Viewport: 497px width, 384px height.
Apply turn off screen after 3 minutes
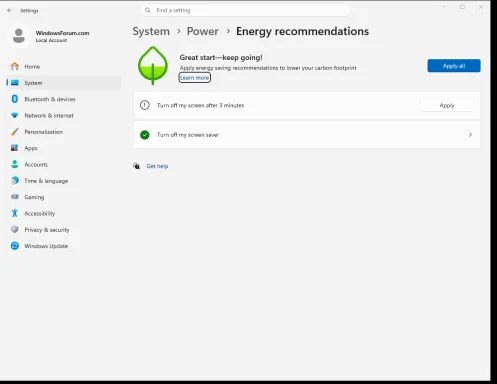pyautogui.click(x=447, y=105)
